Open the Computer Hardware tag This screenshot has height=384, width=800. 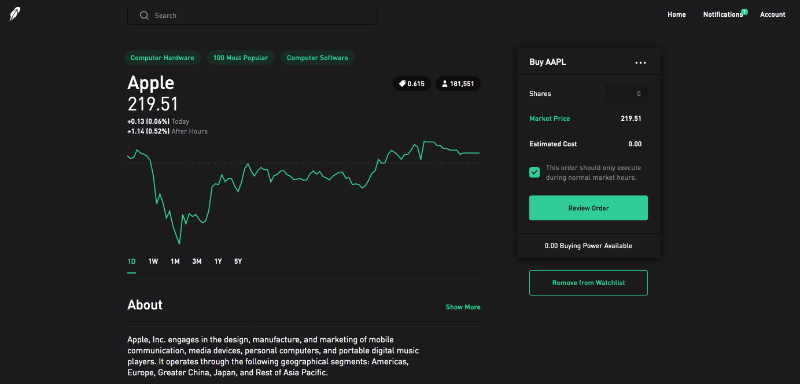[x=162, y=58]
